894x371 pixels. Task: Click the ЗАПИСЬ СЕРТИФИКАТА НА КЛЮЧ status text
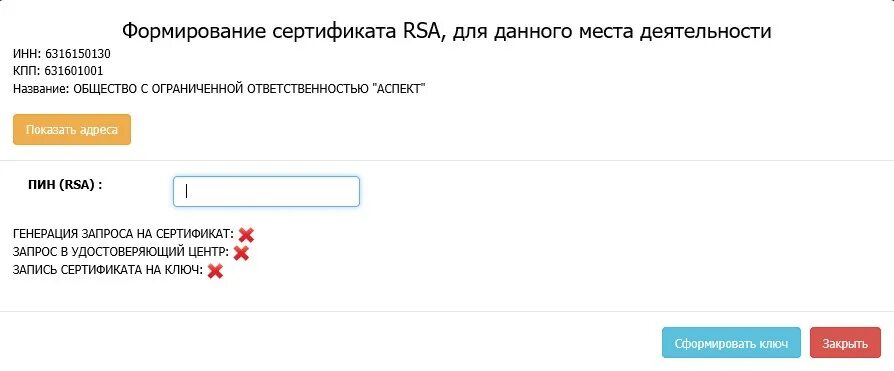point(108,270)
